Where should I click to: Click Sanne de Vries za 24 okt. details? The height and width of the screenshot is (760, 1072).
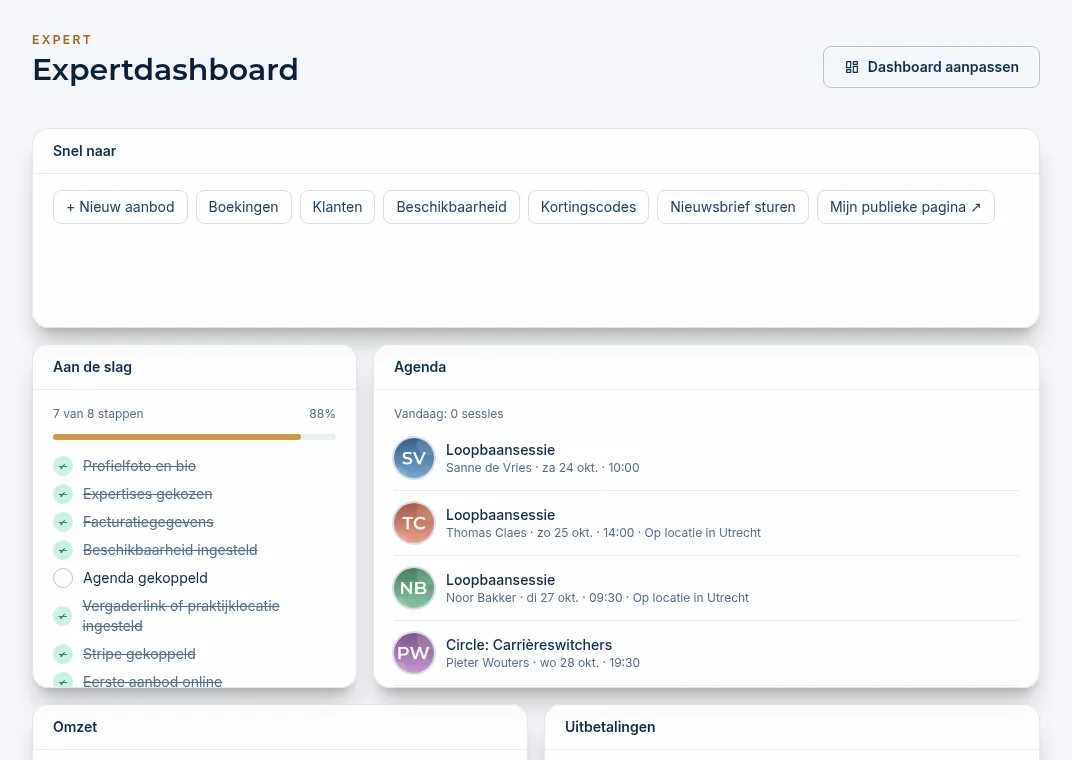pyautogui.click(x=543, y=467)
